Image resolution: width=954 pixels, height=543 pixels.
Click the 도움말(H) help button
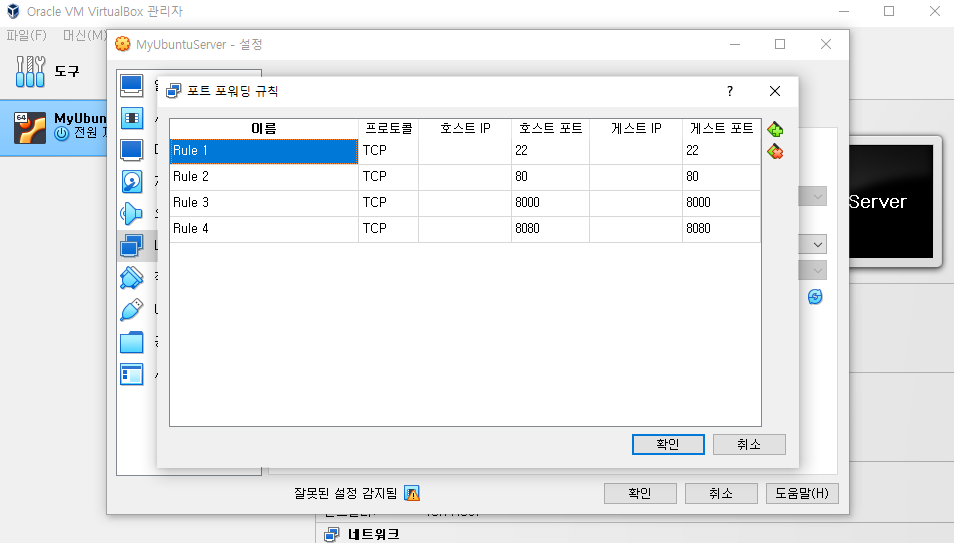point(802,493)
